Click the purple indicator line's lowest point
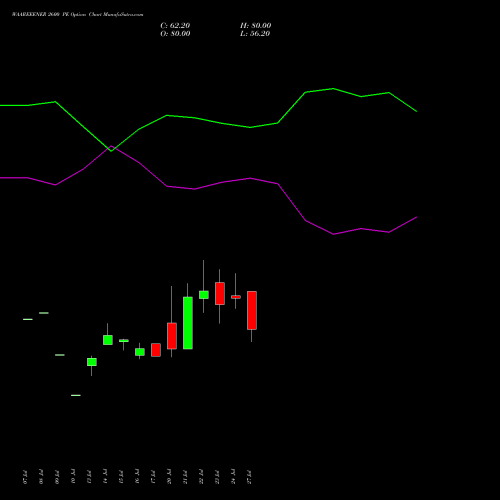The height and width of the screenshot is (500, 500). tap(333, 234)
